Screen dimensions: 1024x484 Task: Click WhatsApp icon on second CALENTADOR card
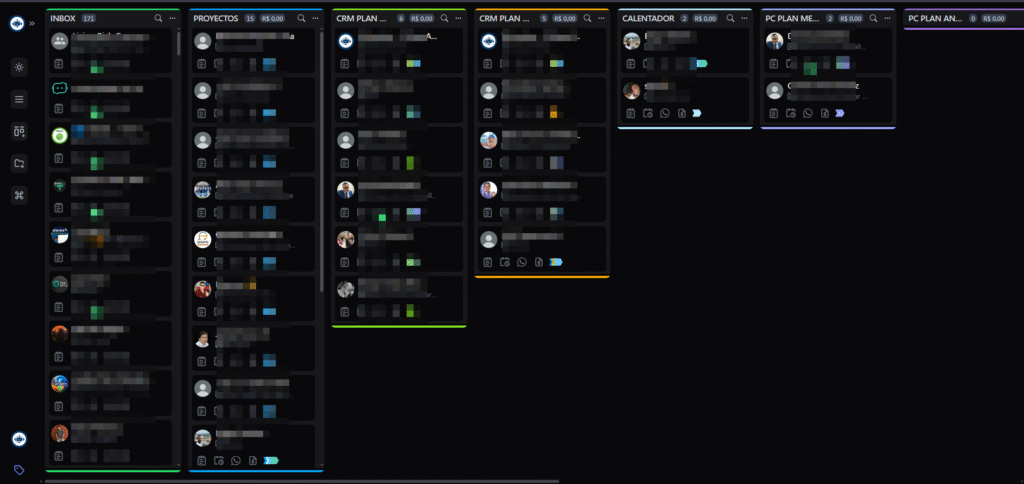[664, 113]
